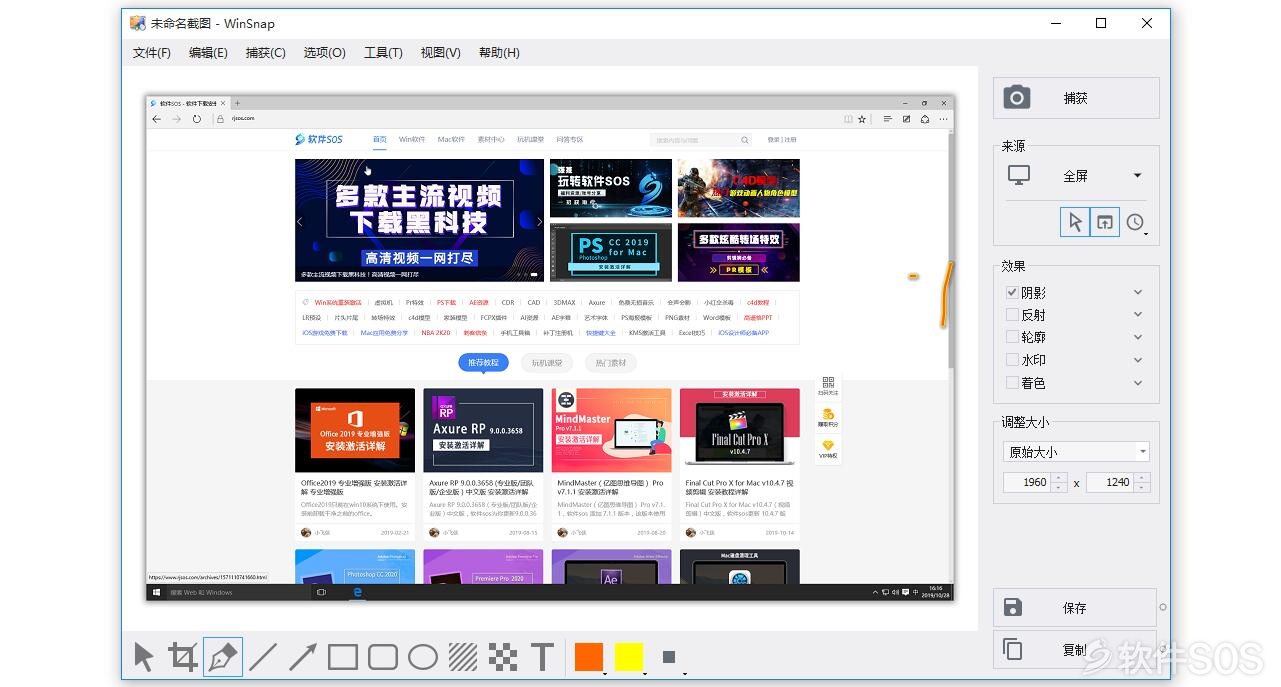Viewport: 1281px width, 687px height.
Task: Open the 原始大小 resize dropdown
Action: click(1076, 452)
